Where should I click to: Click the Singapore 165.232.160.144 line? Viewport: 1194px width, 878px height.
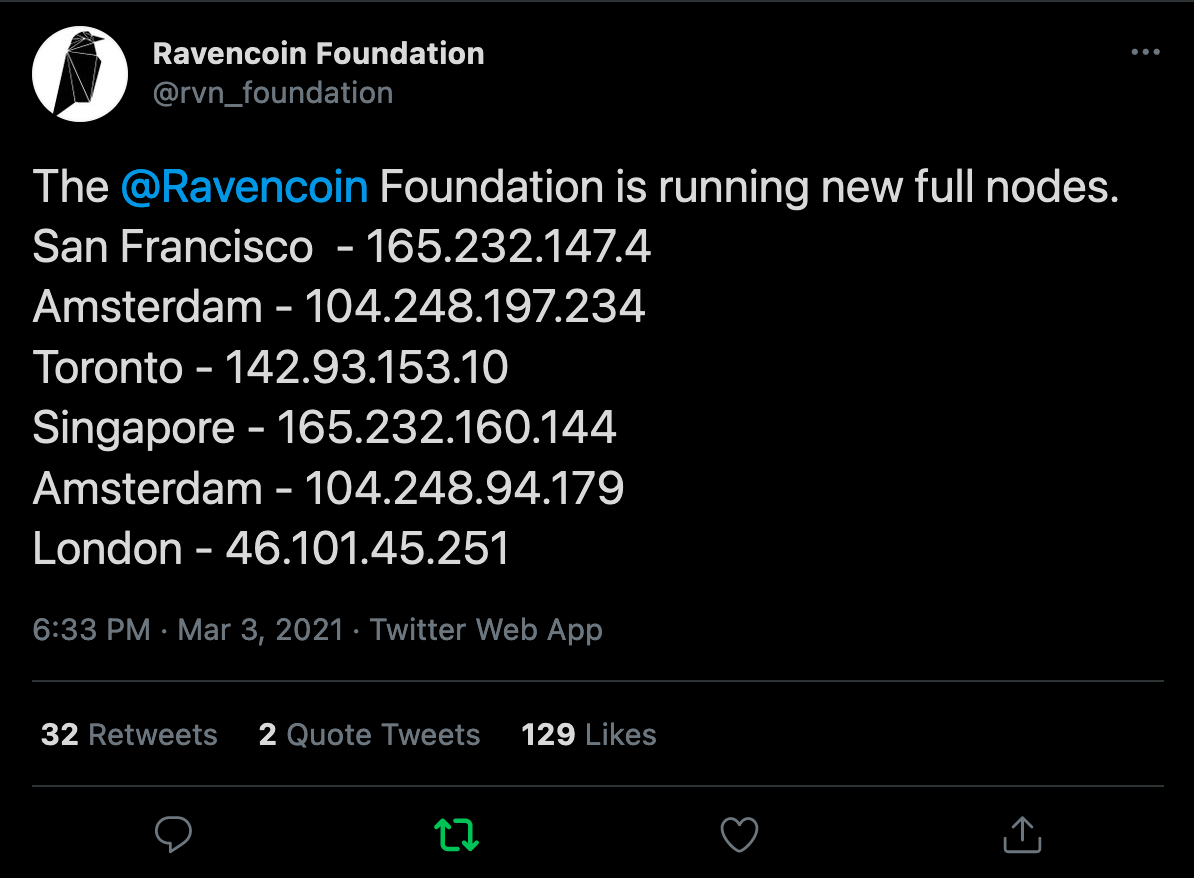click(325, 428)
